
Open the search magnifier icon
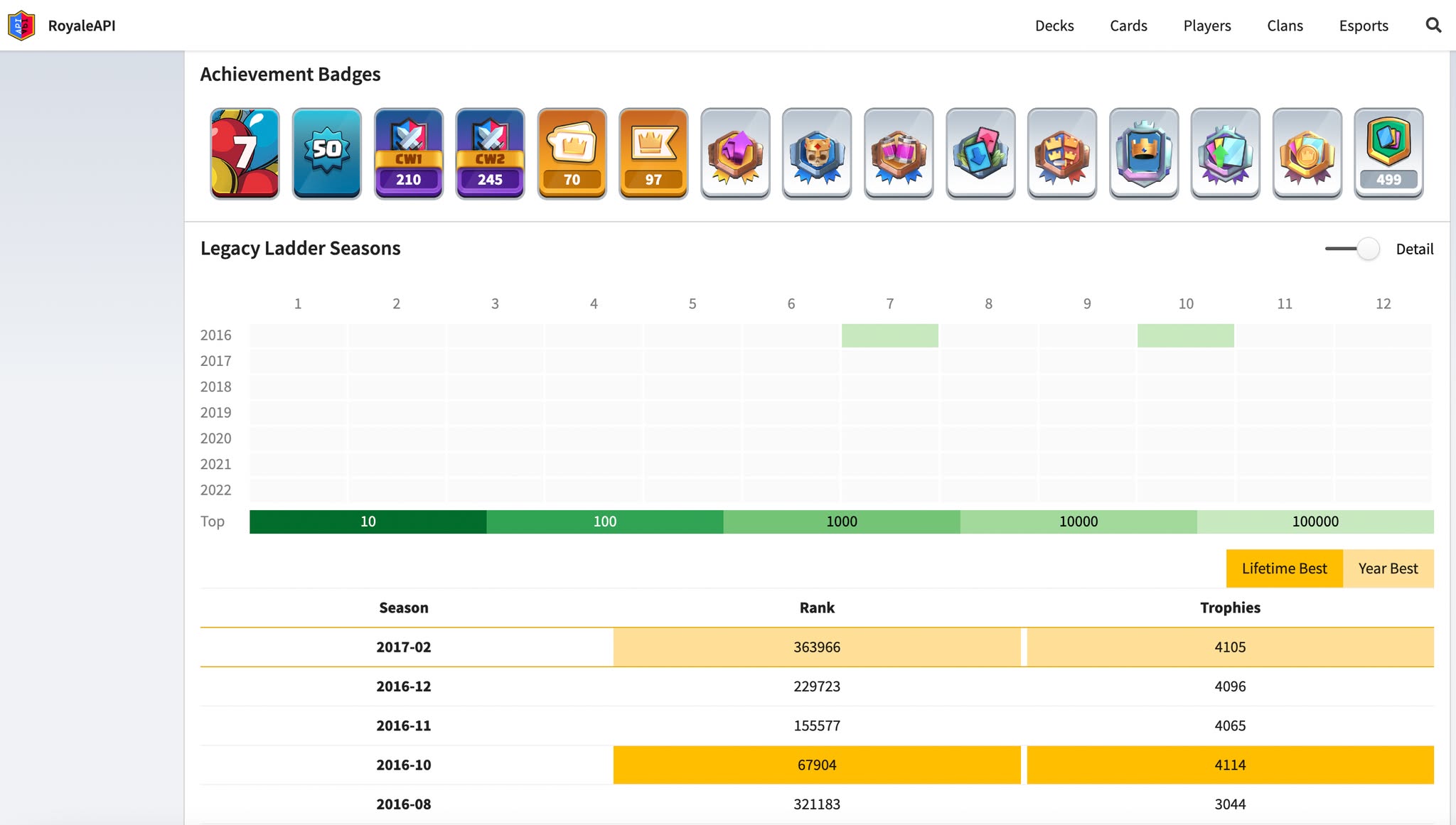point(1433,26)
